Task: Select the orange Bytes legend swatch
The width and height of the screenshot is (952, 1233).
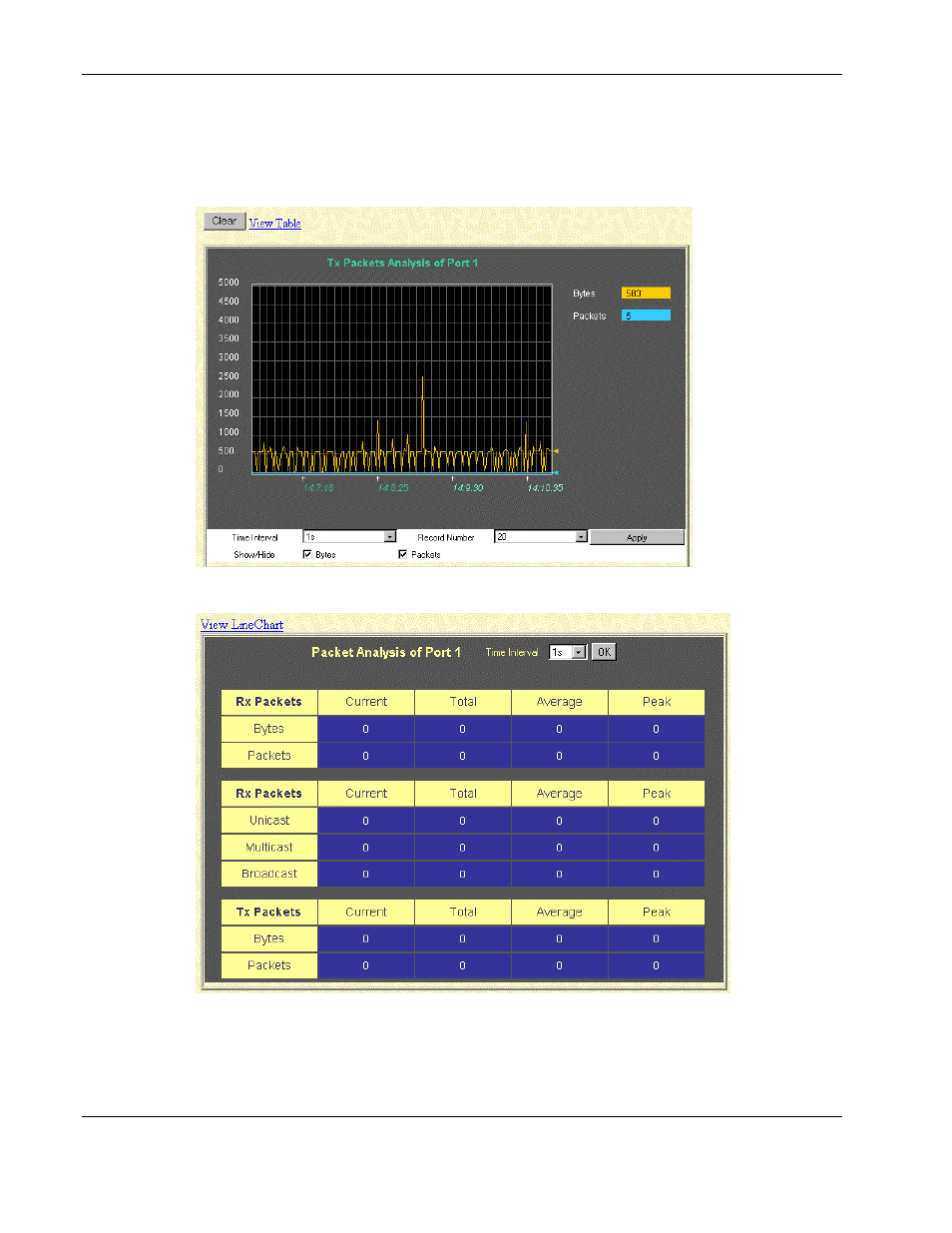Action: [646, 294]
